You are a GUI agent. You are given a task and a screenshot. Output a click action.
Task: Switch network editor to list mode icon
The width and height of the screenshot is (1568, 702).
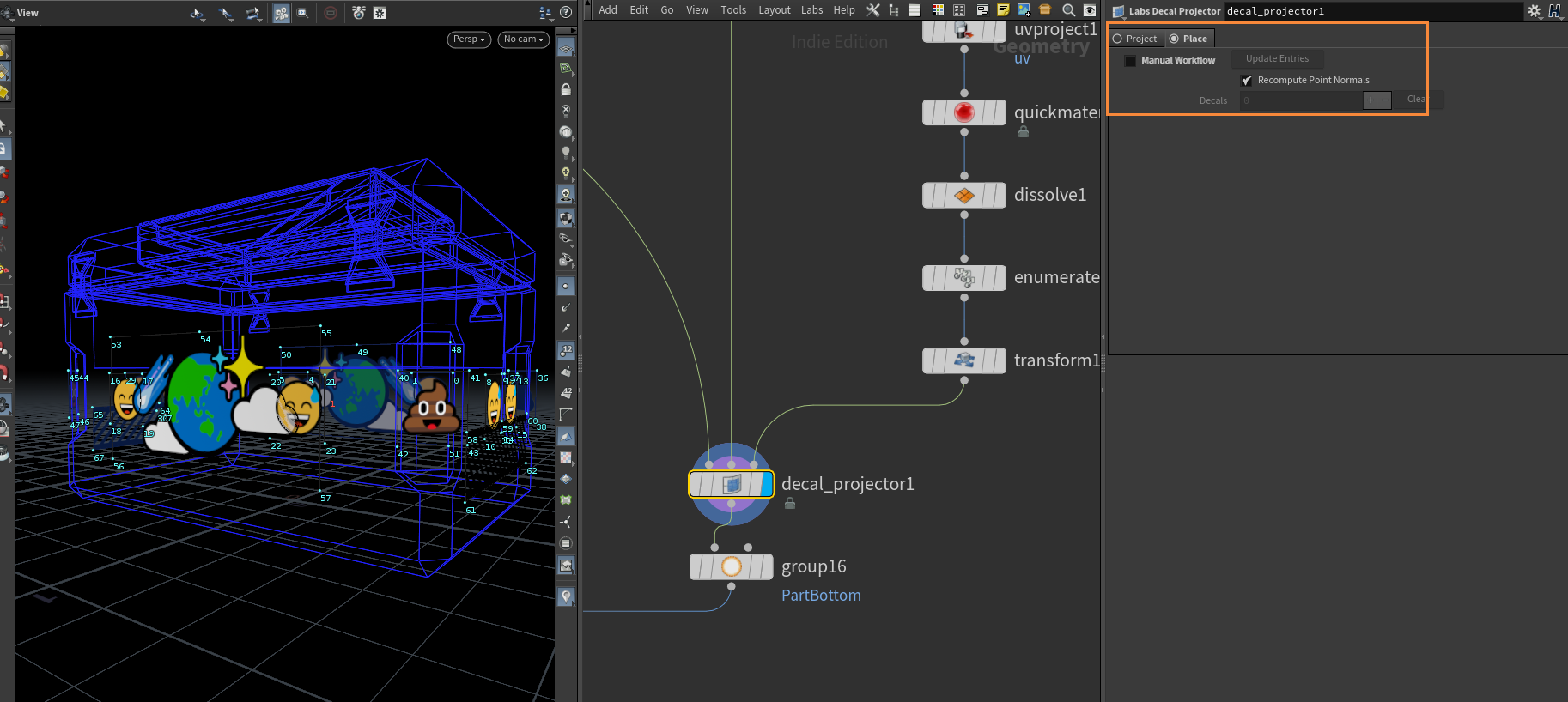pyautogui.click(x=915, y=10)
